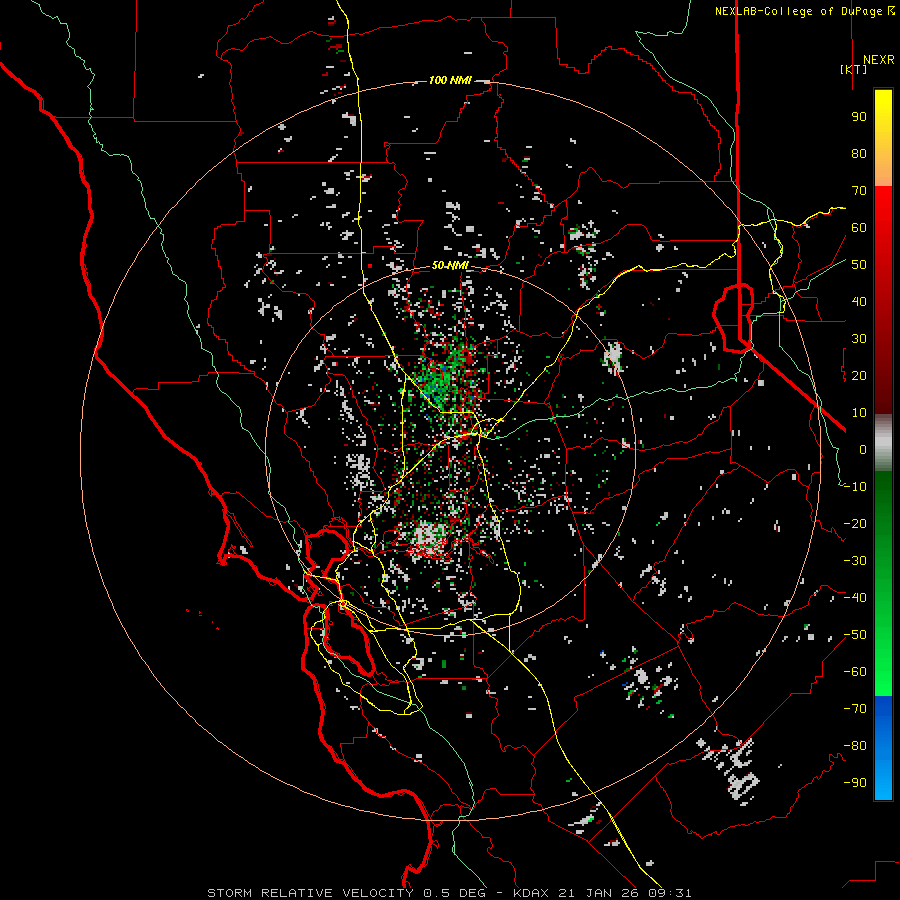Image resolution: width=900 pixels, height=900 pixels.
Task: Click the 80 value on velocity scale
Action: [859, 154]
